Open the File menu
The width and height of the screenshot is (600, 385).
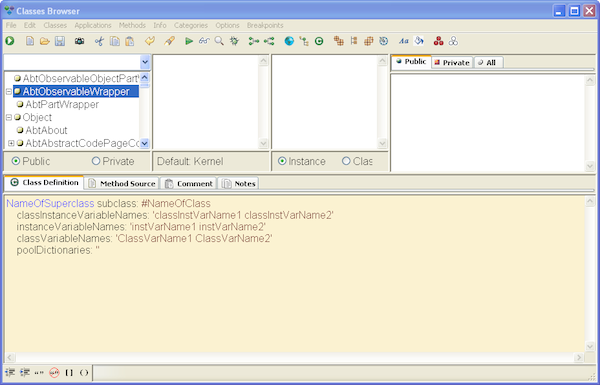(x=11, y=25)
